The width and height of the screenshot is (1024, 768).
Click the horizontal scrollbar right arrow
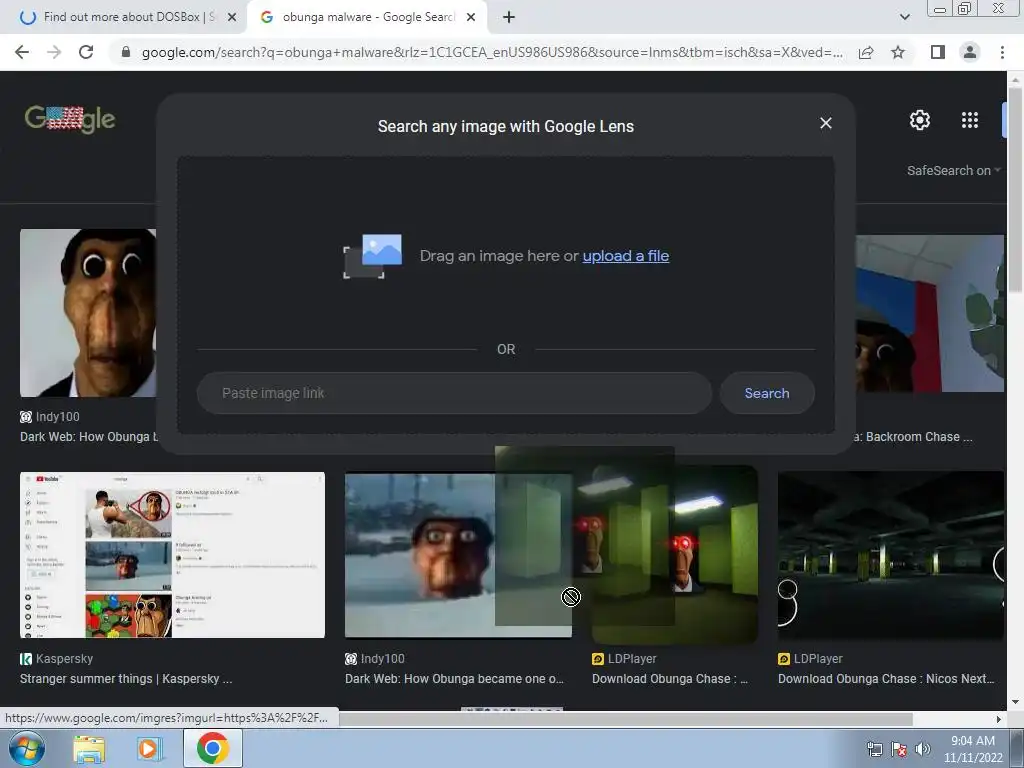[998, 719]
